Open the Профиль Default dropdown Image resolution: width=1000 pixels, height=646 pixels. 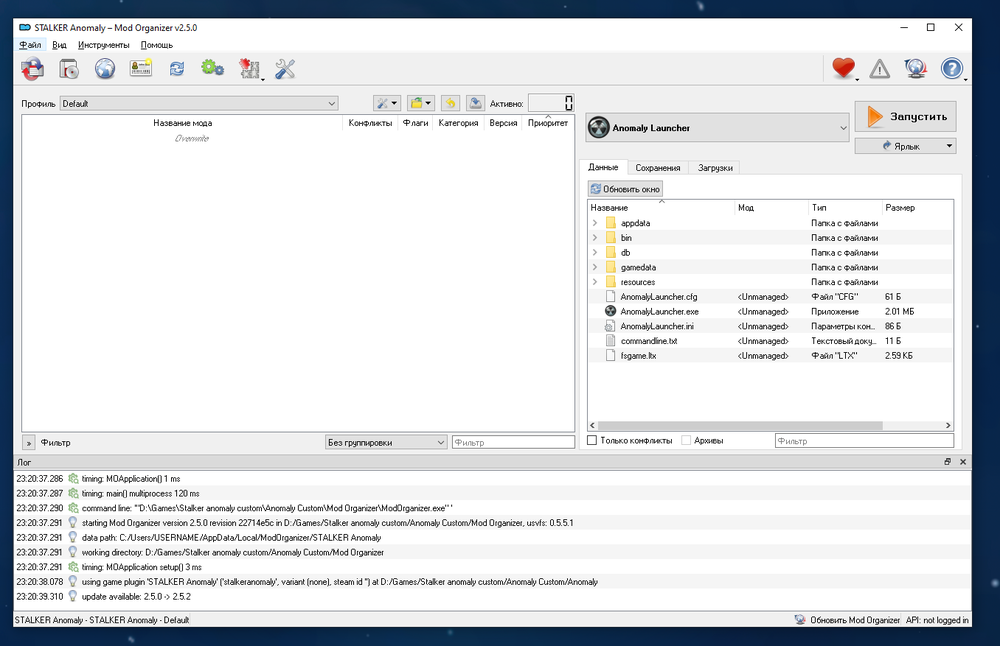(199, 103)
